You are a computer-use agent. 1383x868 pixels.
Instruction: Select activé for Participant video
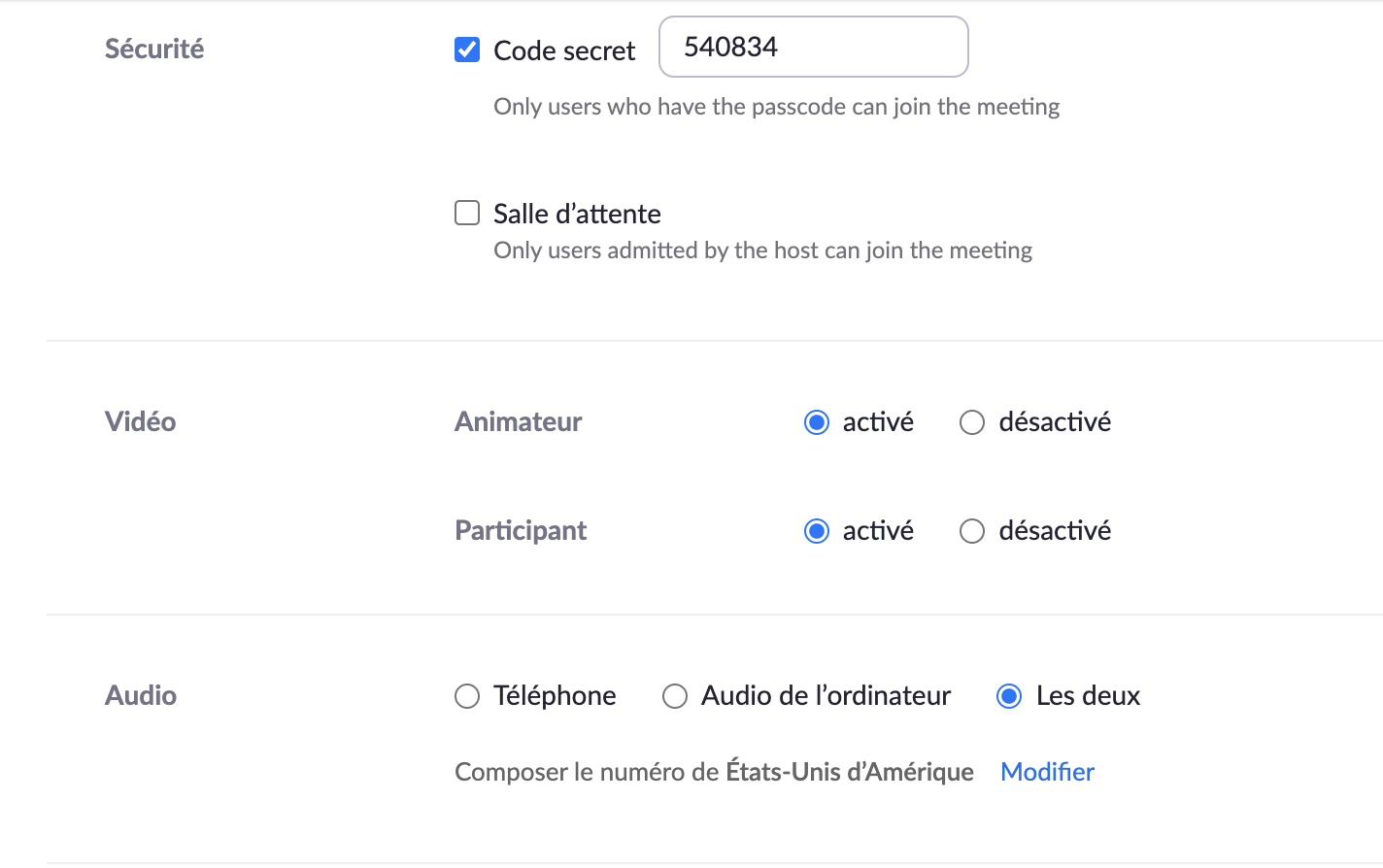pyautogui.click(x=817, y=531)
